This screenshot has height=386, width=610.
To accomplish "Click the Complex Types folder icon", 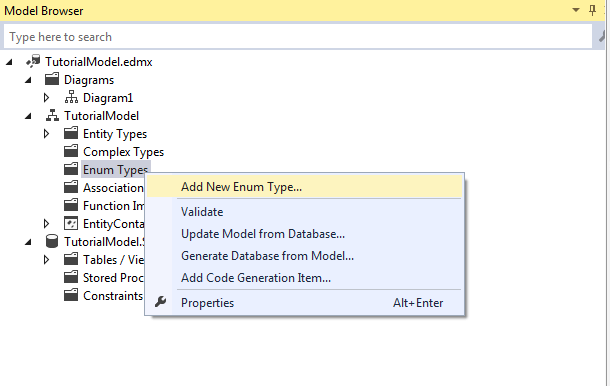I will click(x=71, y=151).
